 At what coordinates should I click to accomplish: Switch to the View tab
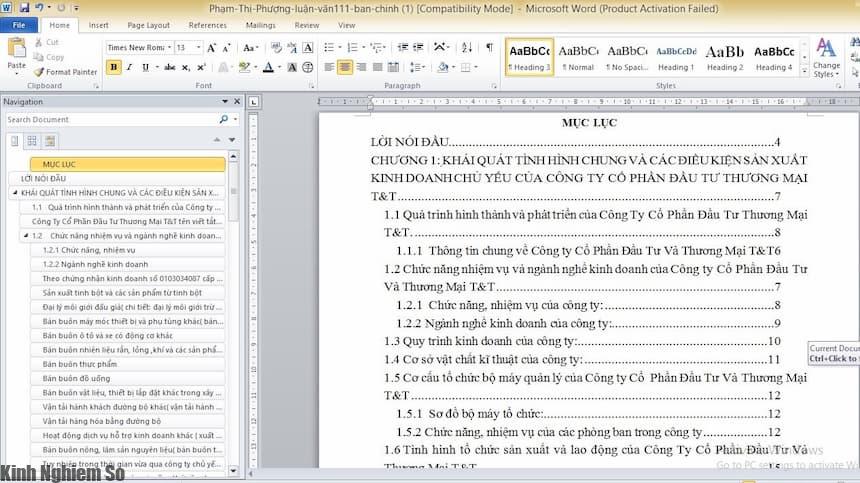pyautogui.click(x=347, y=25)
